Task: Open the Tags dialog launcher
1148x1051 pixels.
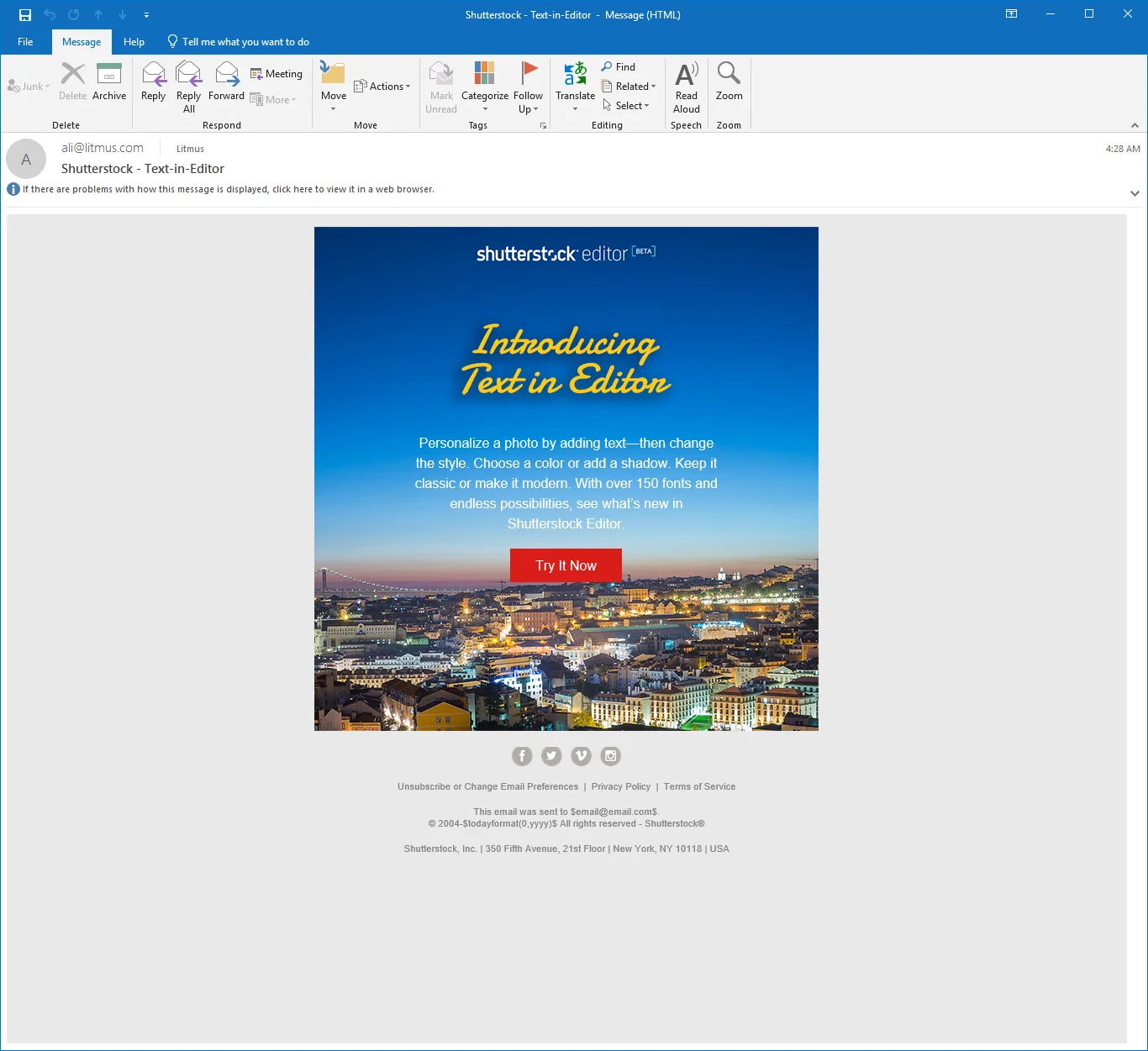Action: pyautogui.click(x=543, y=126)
